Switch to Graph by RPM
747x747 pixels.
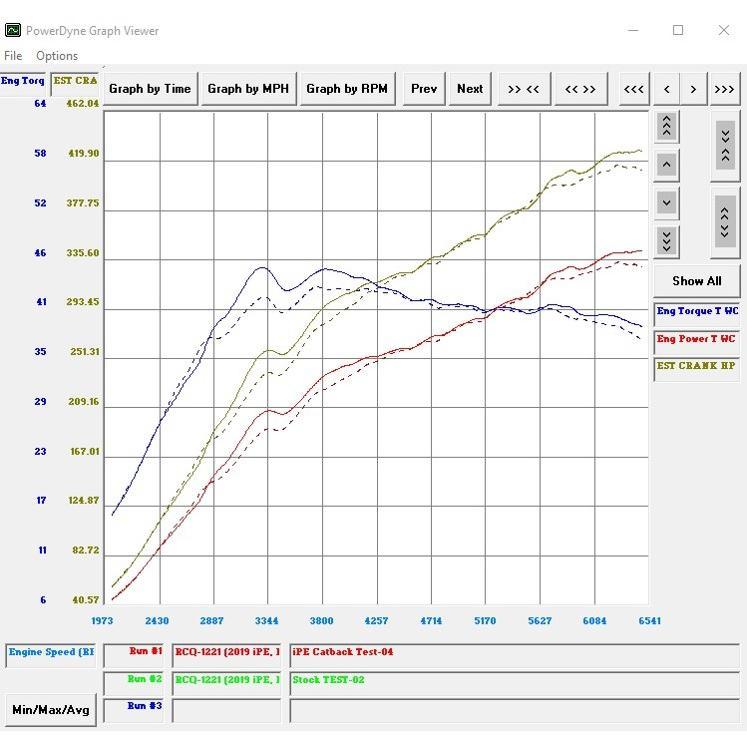point(346,89)
